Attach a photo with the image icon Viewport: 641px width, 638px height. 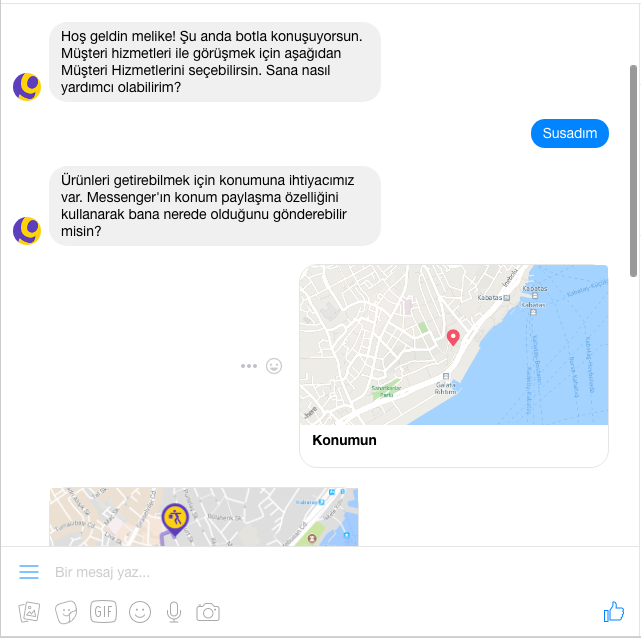(x=29, y=612)
